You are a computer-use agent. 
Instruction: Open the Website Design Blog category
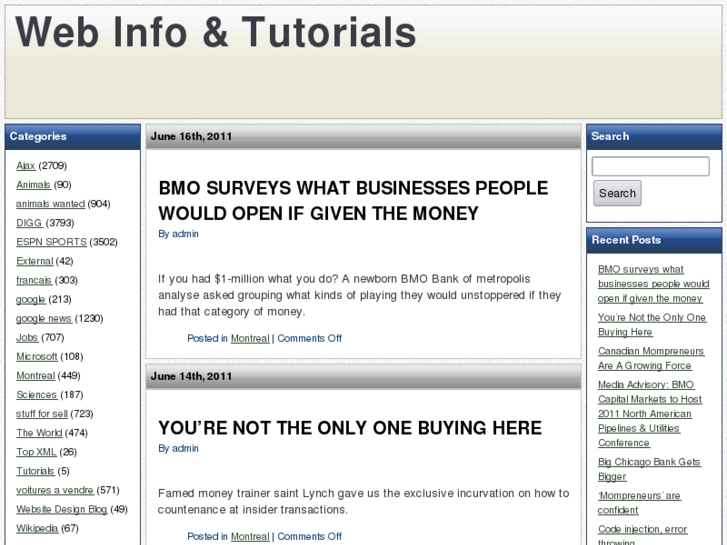point(62,509)
